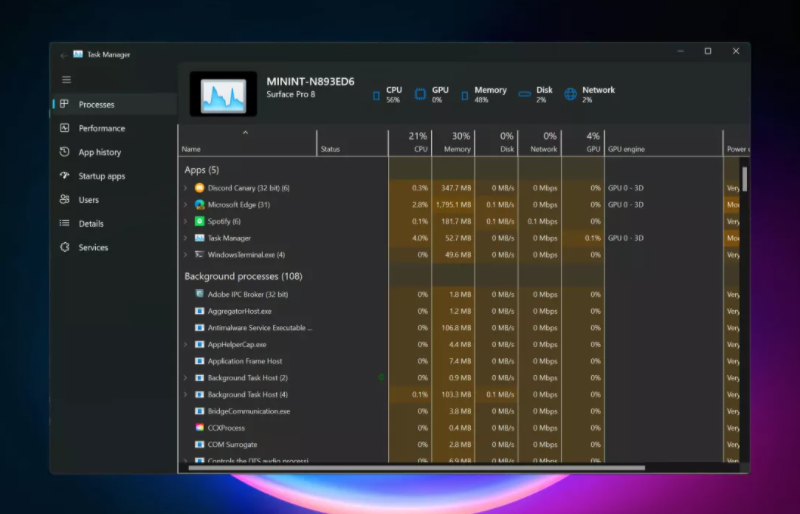
Task: Click the horizontal scrollbar at bottom
Action: 416,468
